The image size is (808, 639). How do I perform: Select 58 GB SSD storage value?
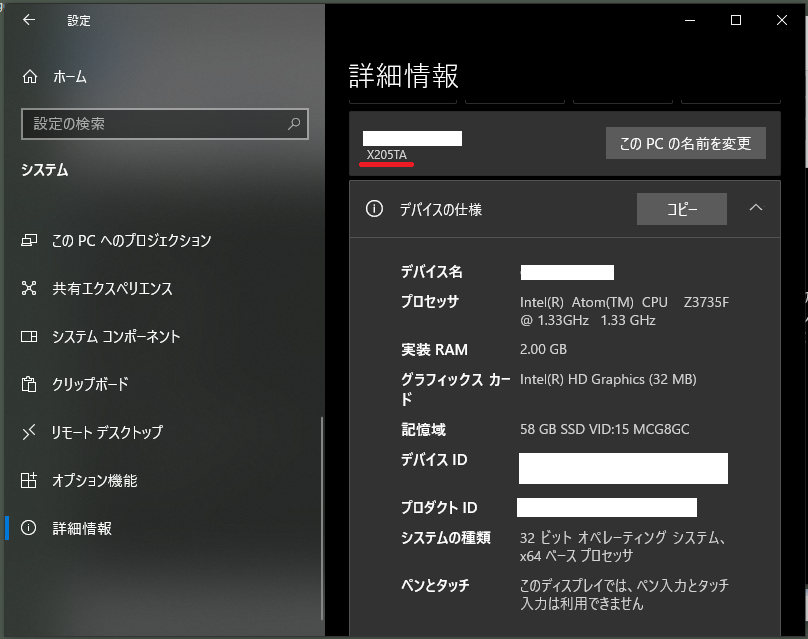[x=604, y=429]
